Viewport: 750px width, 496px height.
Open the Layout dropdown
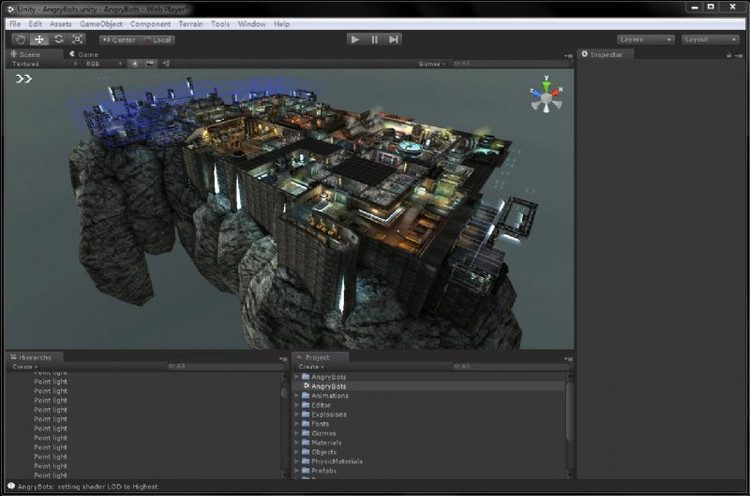click(710, 40)
